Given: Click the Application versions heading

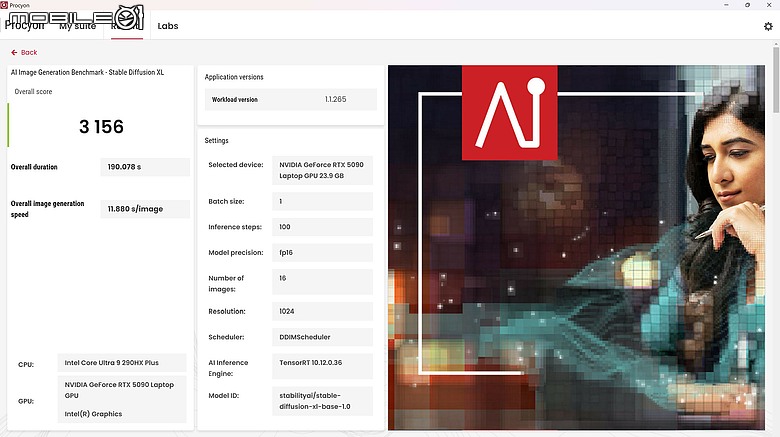Looking at the screenshot, I should click(234, 77).
